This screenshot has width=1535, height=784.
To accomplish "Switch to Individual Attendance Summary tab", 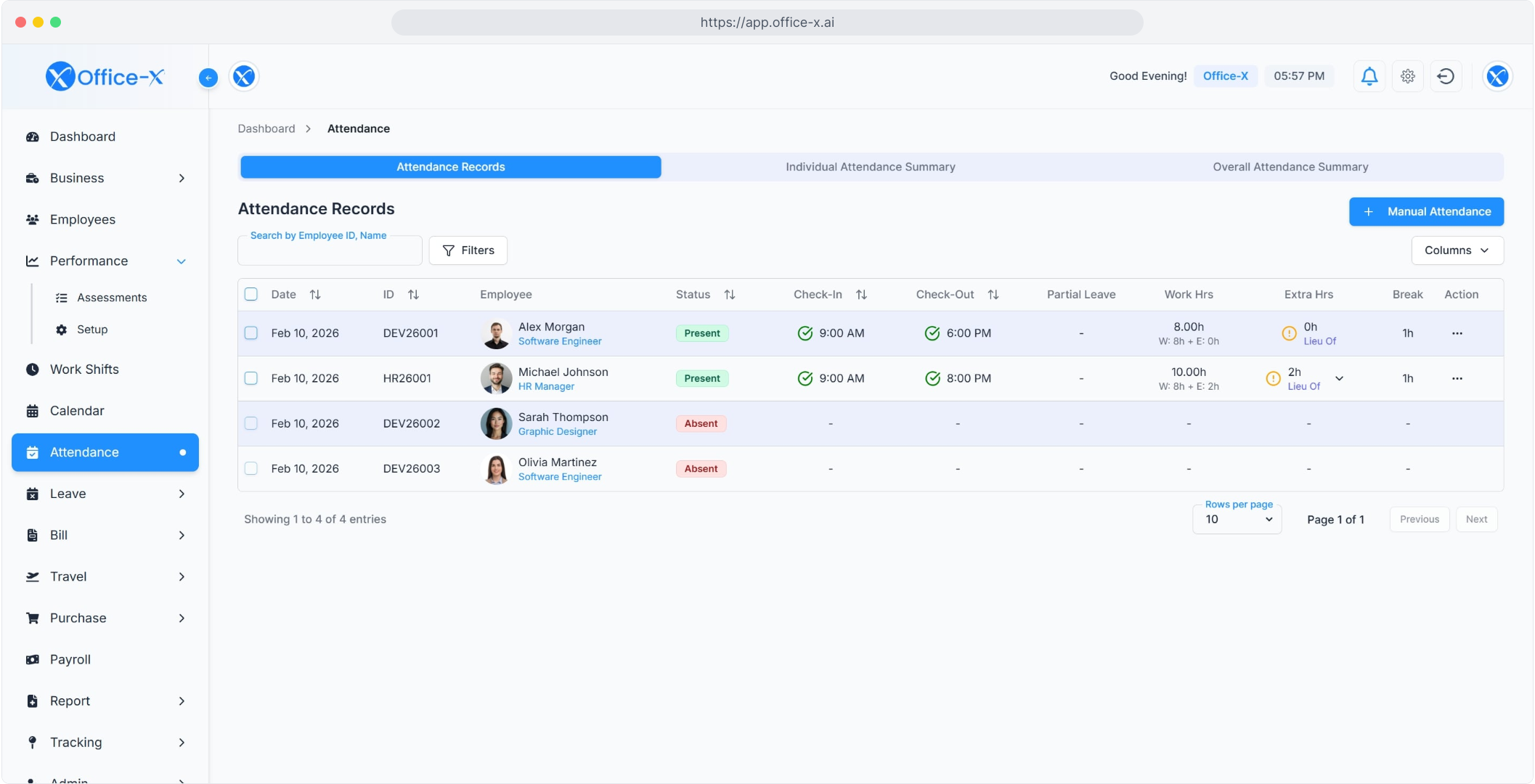I will click(870, 167).
